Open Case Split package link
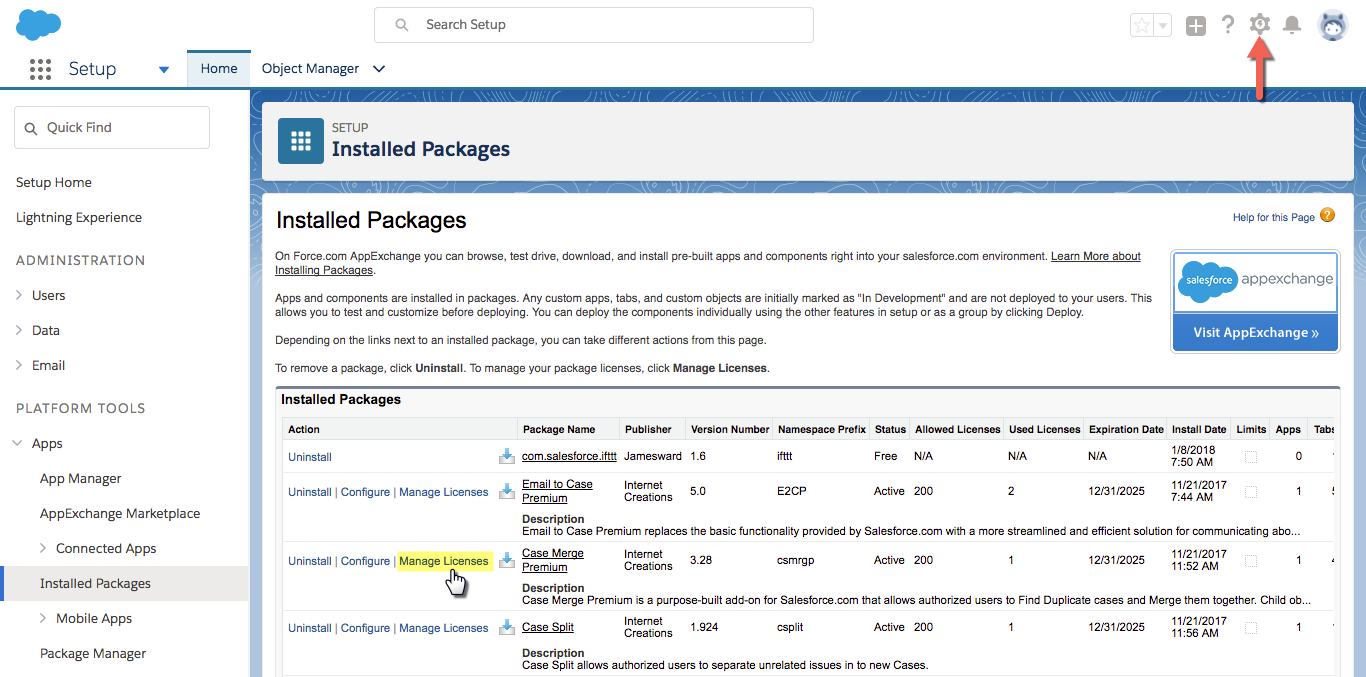Viewport: 1366px width, 677px height. pyautogui.click(x=548, y=627)
